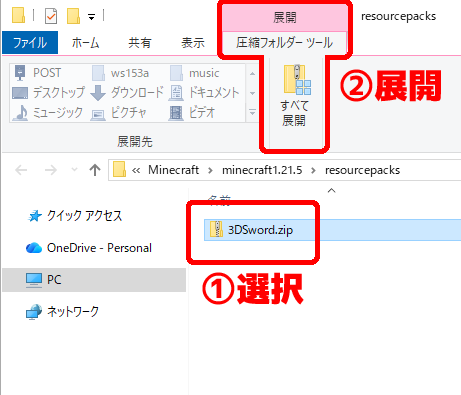Open クイック アクセス in navigation pane

coord(75,216)
